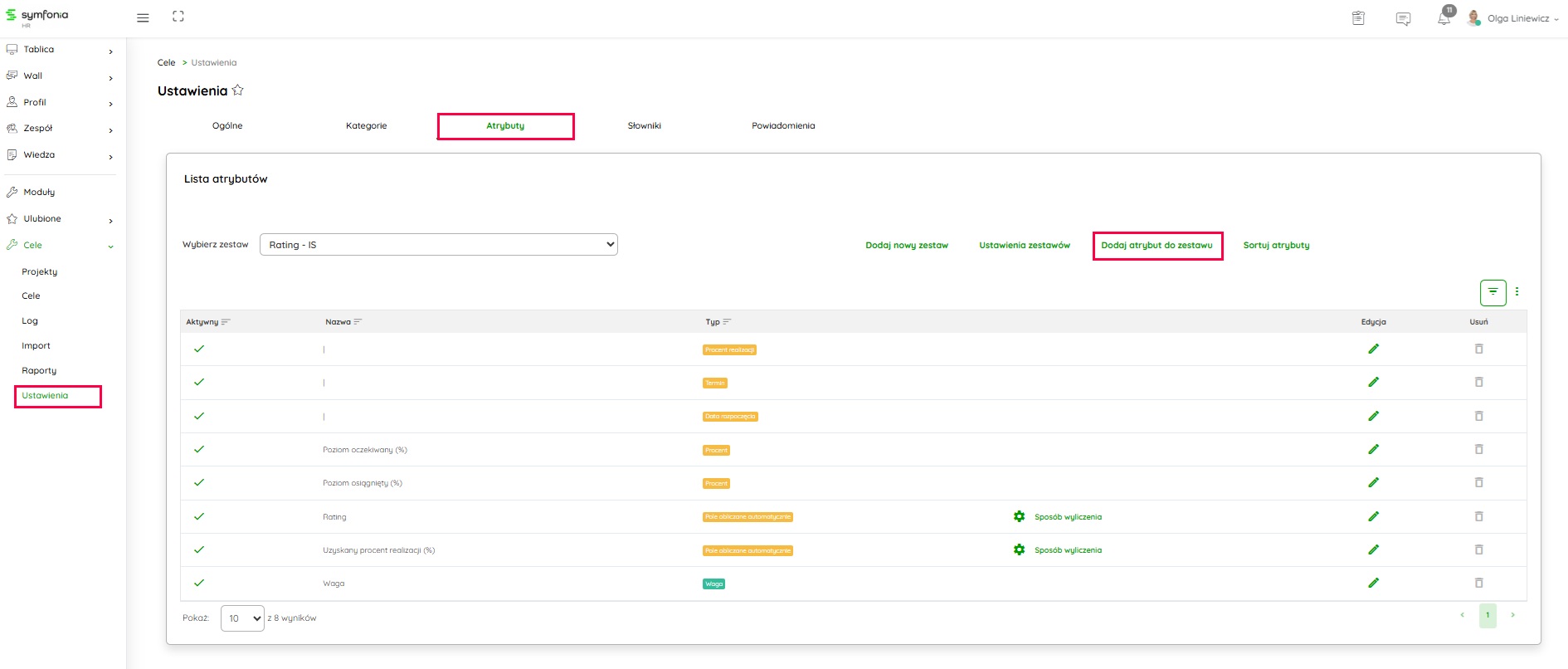Click Sortuj atrybuty link

point(1276,246)
